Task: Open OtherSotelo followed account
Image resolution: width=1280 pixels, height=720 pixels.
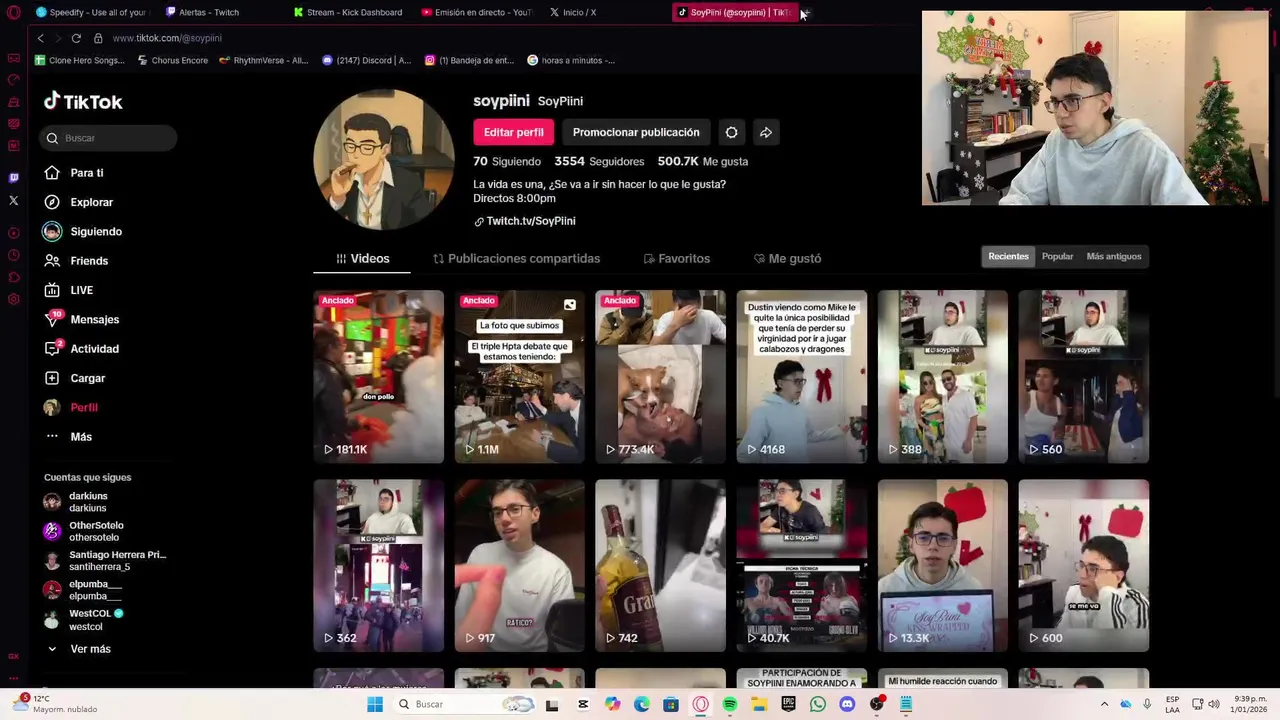Action: pos(84,531)
